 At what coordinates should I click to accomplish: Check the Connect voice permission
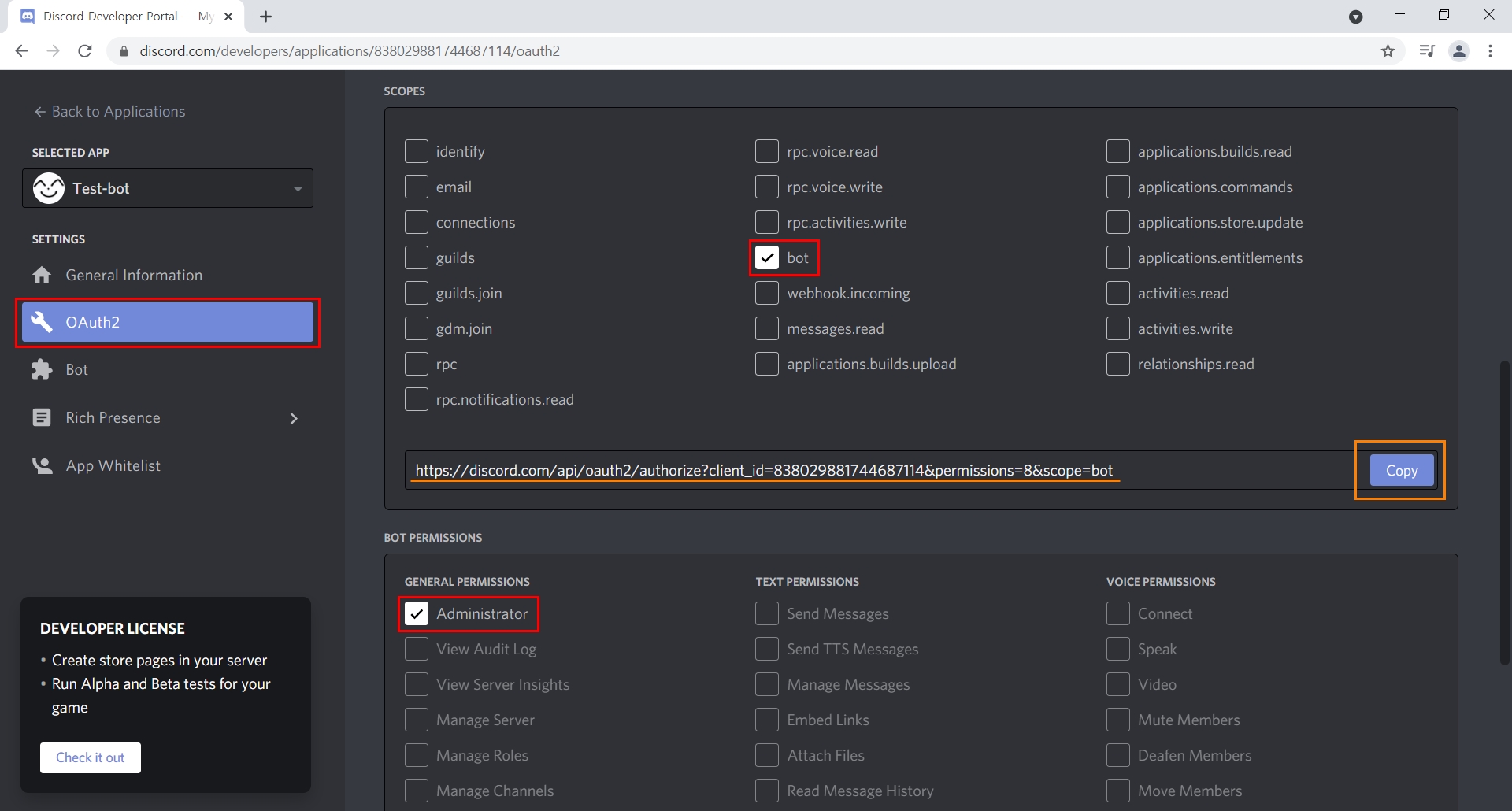[1118, 613]
